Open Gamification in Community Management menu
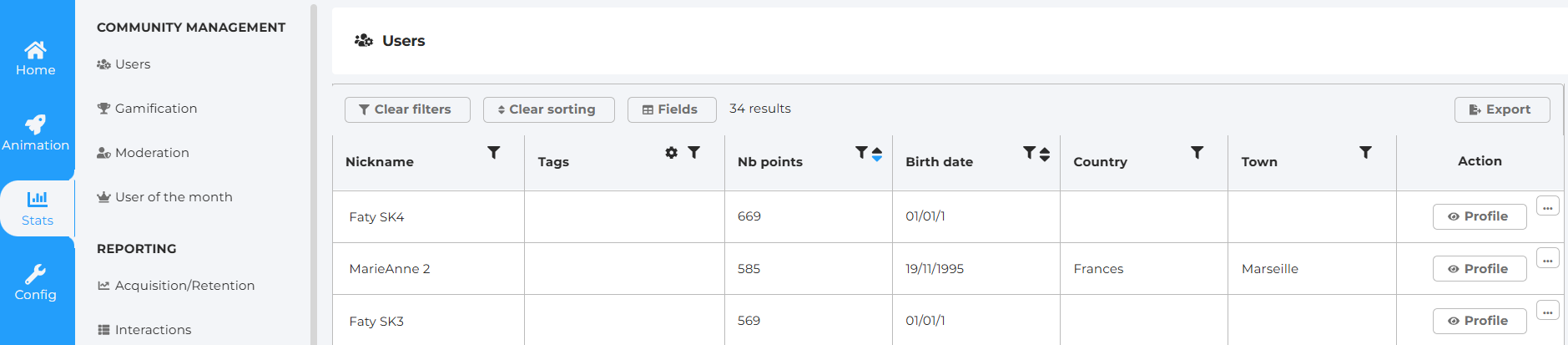This screenshot has height=345, width=1568. tap(156, 109)
